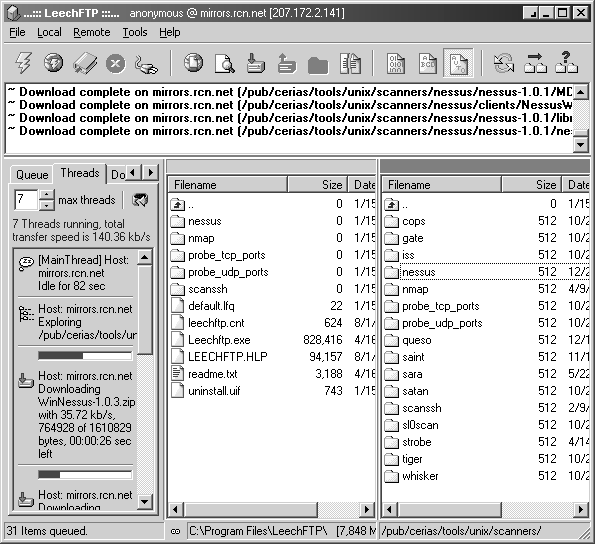The width and height of the screenshot is (597, 546).
Task: Increase max threads with up spinner
Action: click(46, 195)
